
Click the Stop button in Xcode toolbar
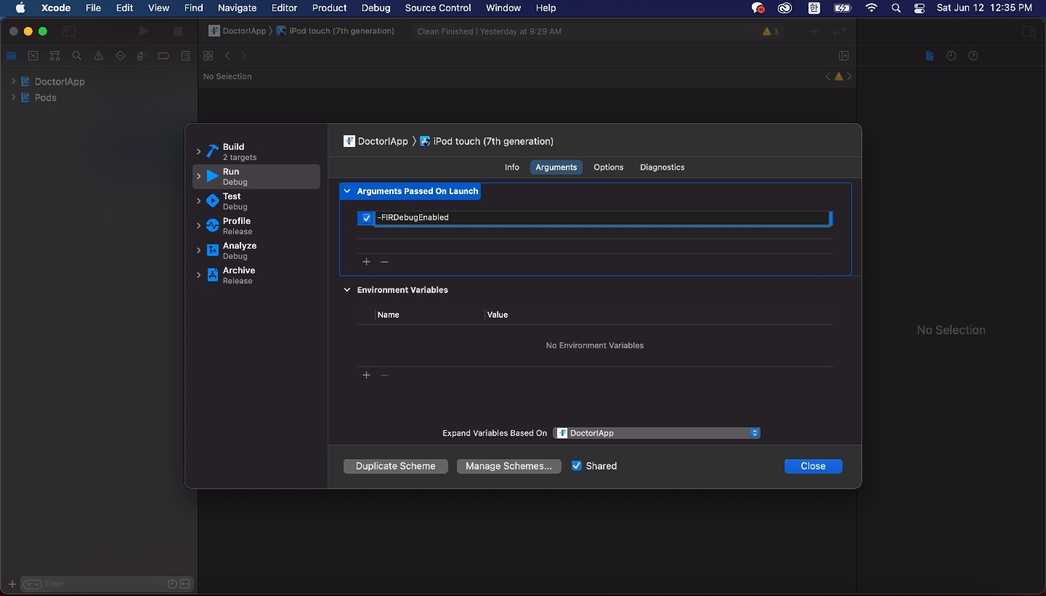pos(177,31)
